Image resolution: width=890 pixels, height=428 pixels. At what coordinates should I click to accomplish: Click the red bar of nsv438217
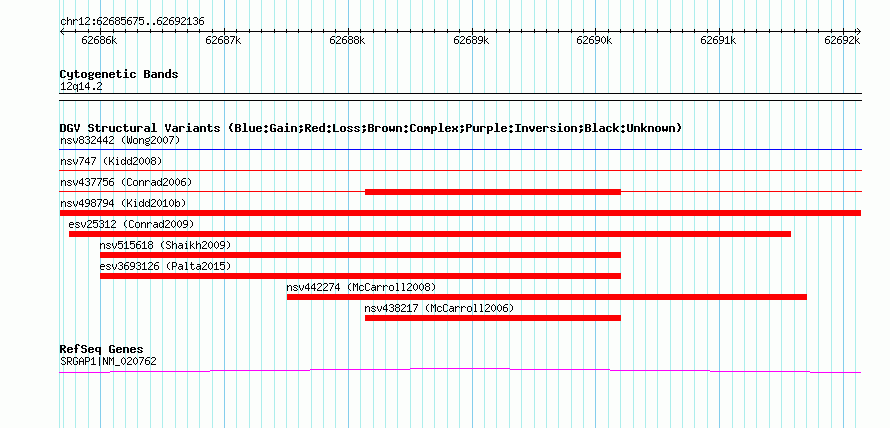[493, 318]
